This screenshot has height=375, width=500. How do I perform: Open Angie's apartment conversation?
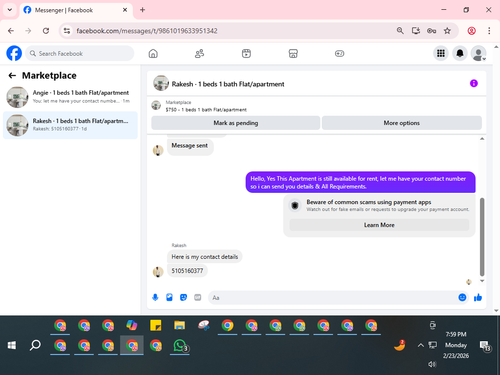point(70,97)
